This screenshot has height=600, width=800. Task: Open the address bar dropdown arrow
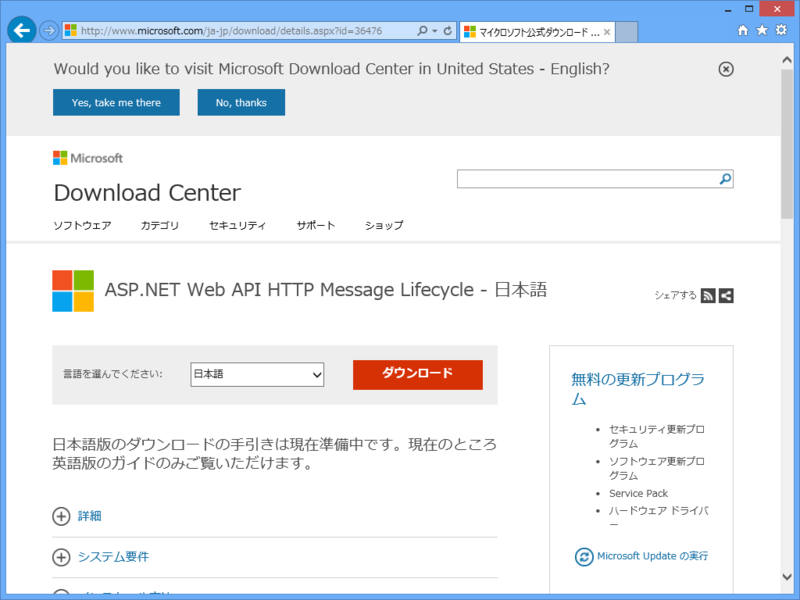pos(435,31)
